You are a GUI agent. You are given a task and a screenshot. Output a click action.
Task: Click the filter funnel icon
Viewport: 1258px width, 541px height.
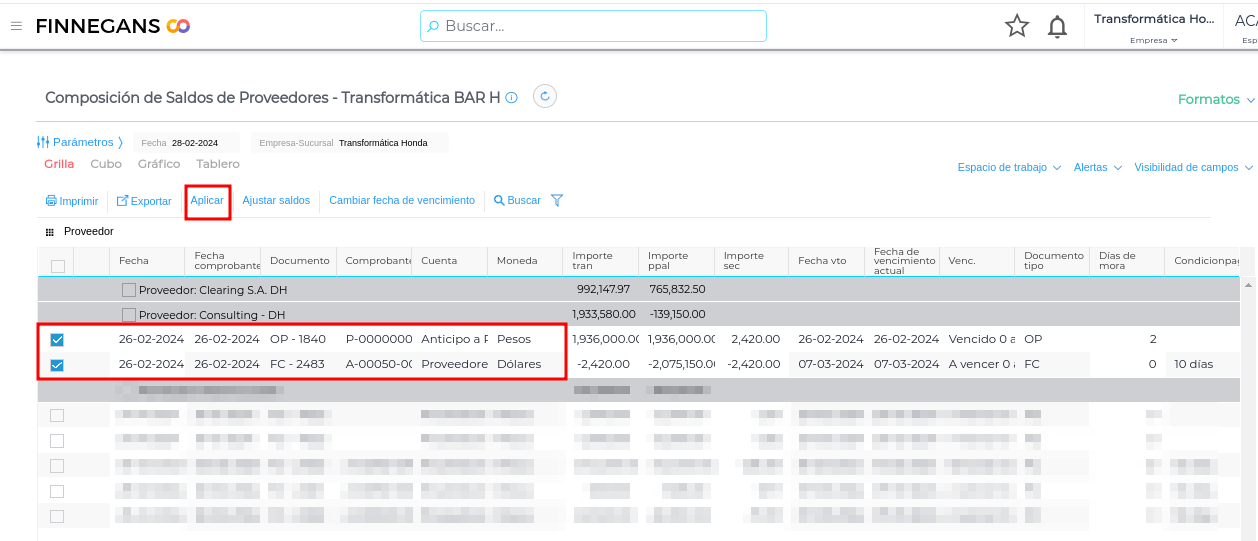tap(557, 200)
